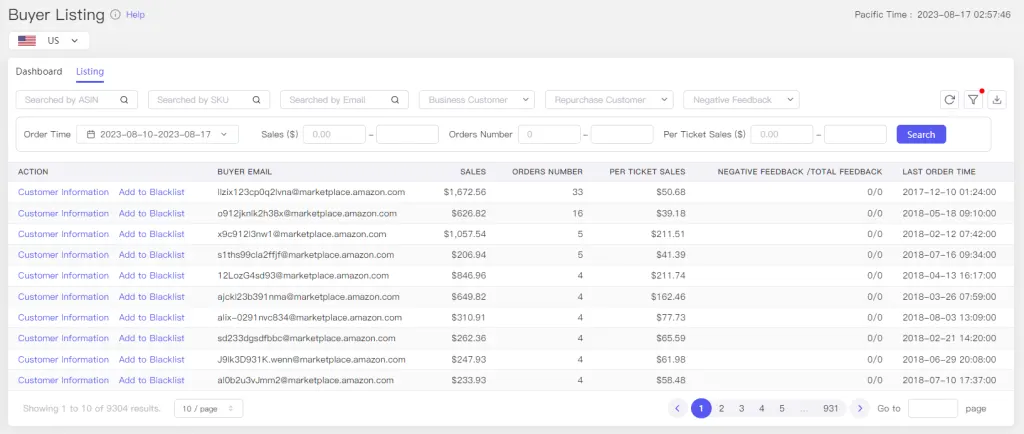The height and width of the screenshot is (434, 1024).
Task: Click the Go to page input field
Action: [932, 408]
